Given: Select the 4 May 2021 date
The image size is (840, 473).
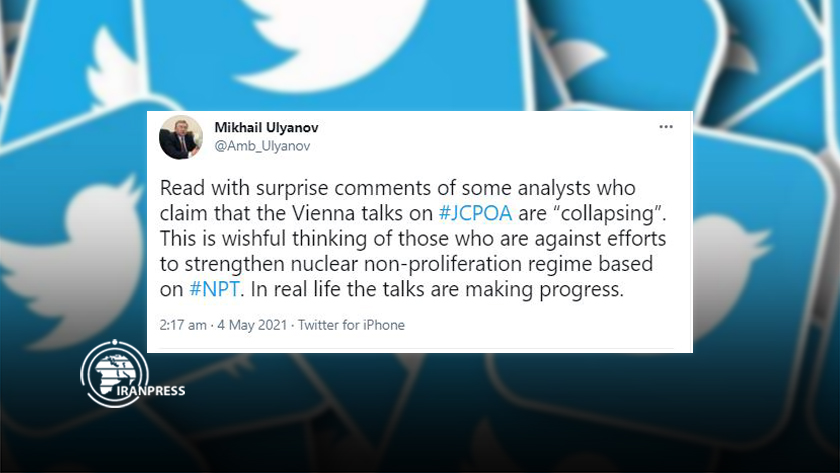Looking at the screenshot, I should (x=252, y=325).
